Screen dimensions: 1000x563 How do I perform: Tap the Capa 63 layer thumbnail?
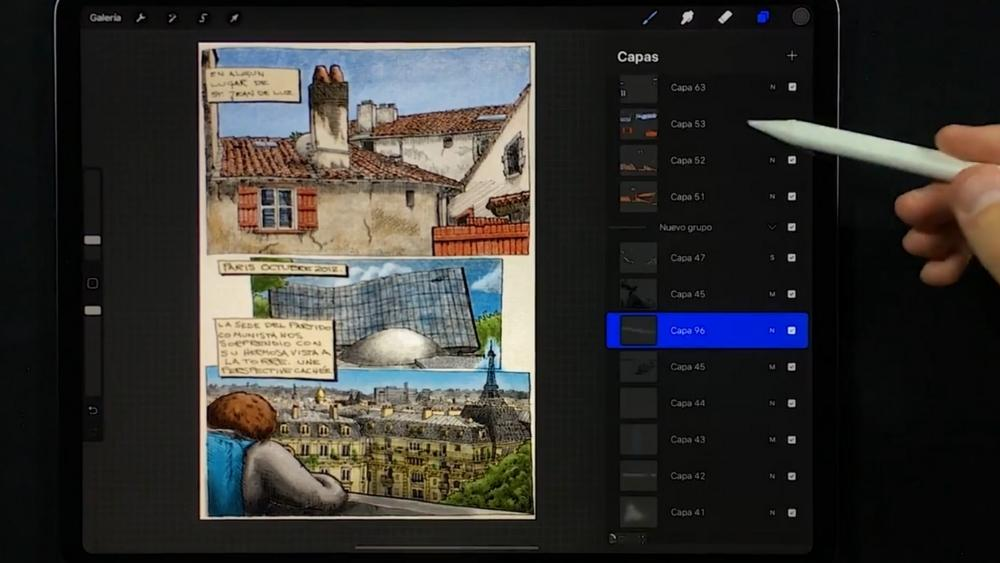point(638,88)
